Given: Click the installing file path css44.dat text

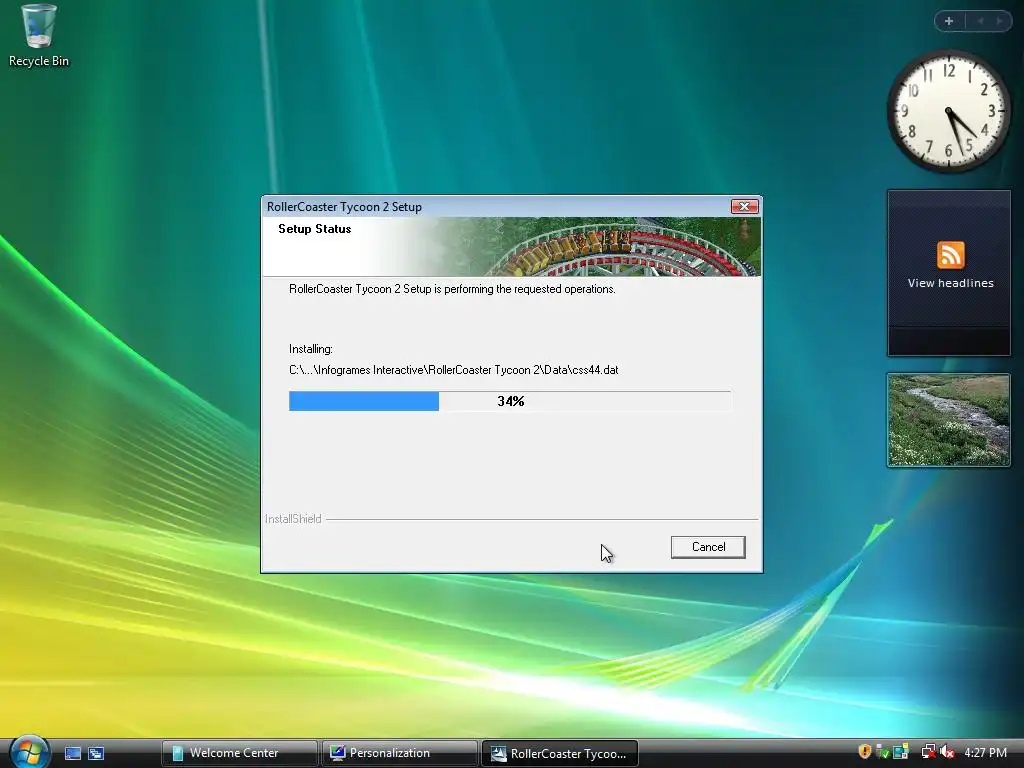Looking at the screenshot, I should pos(453,370).
